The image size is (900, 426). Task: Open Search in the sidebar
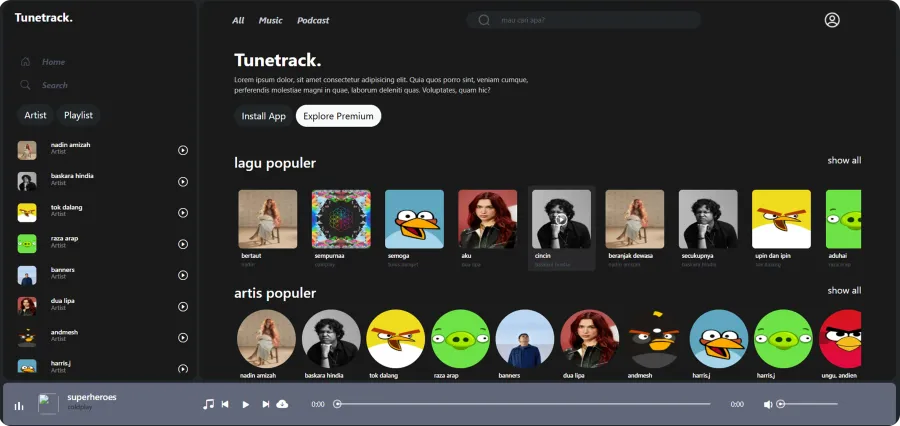tap(55, 85)
